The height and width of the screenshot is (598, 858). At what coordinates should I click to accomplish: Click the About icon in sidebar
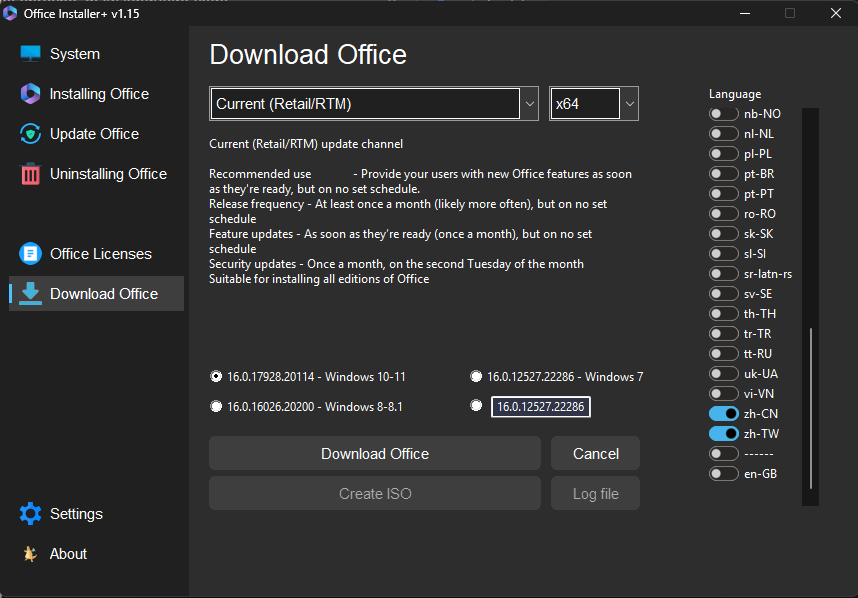(30, 554)
